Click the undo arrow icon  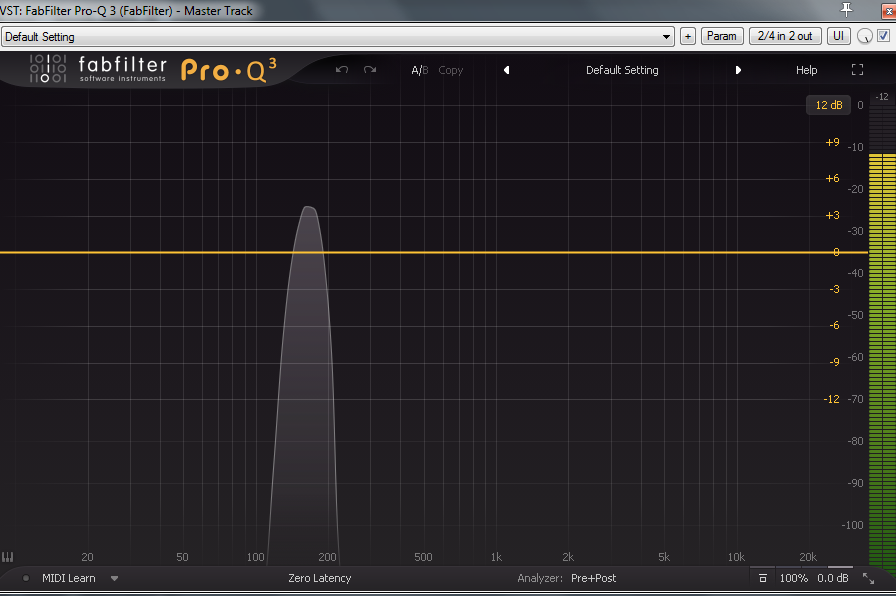tap(342, 70)
